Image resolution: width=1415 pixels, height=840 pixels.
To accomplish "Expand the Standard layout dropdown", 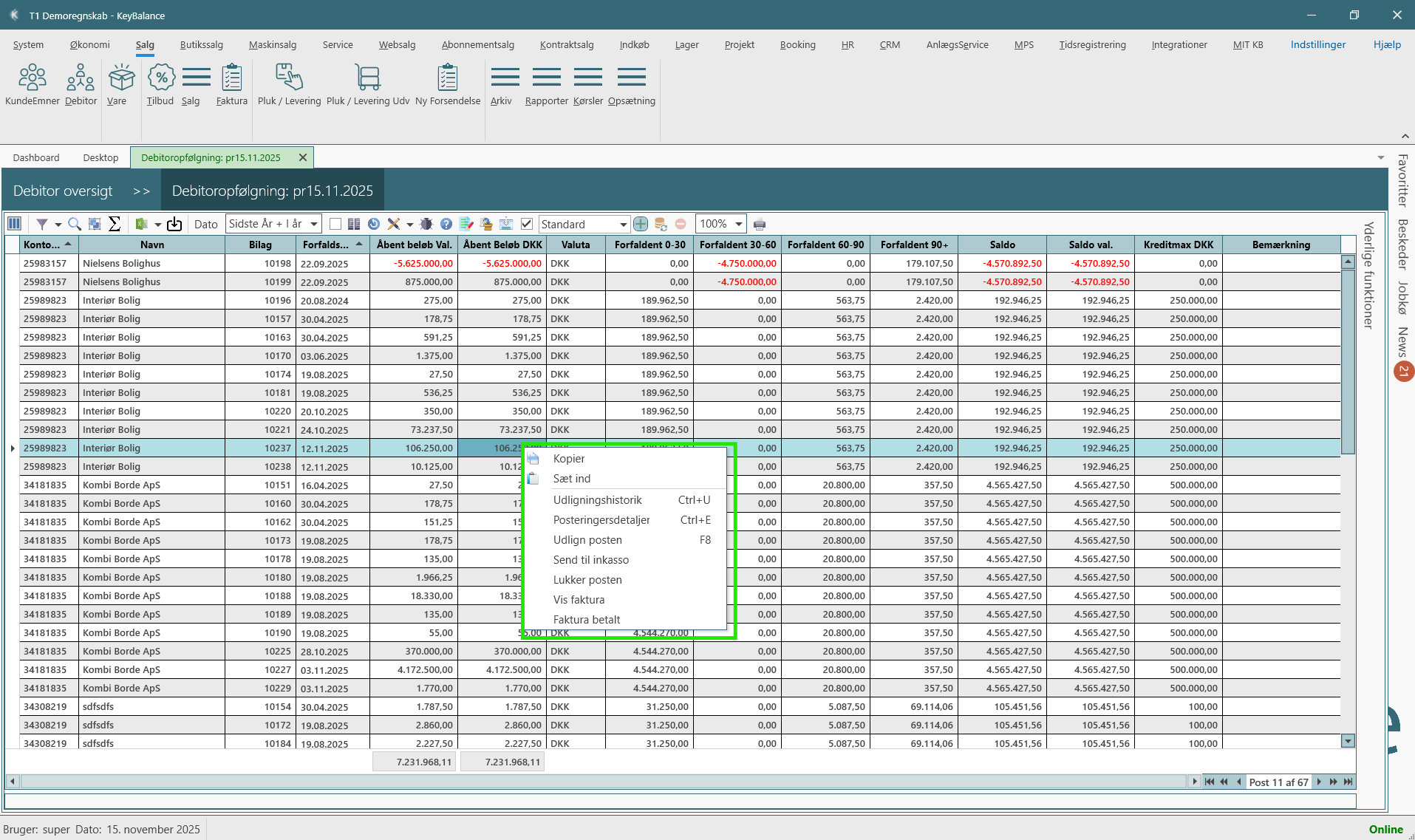I will coord(623,224).
